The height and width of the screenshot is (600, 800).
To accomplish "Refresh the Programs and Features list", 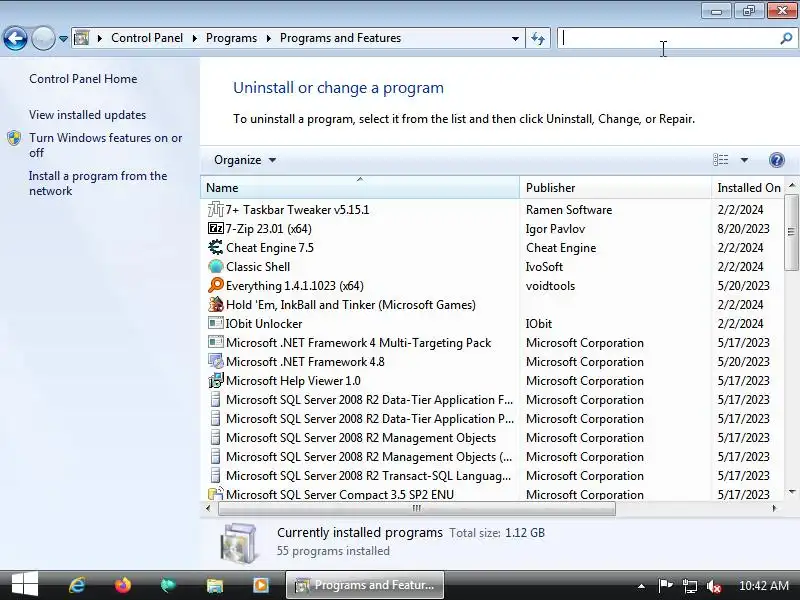I will 538,38.
